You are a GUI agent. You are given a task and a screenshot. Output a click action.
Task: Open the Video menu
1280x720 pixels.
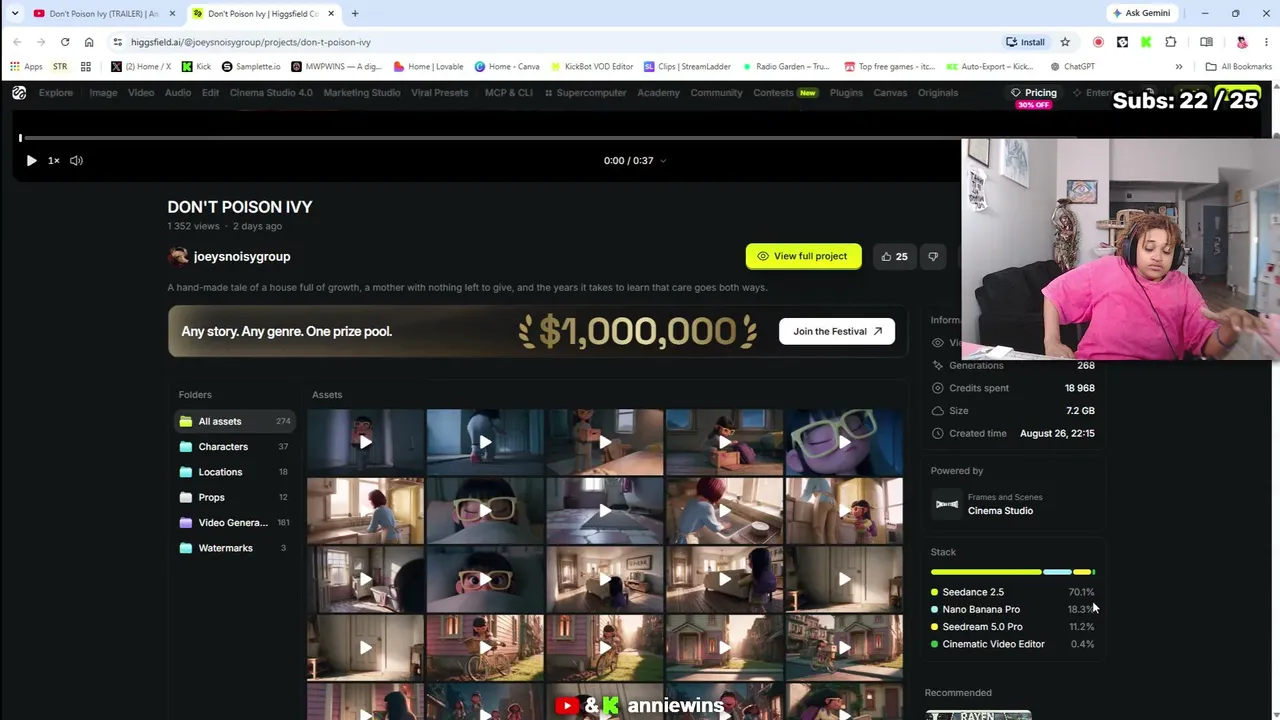[x=141, y=92]
